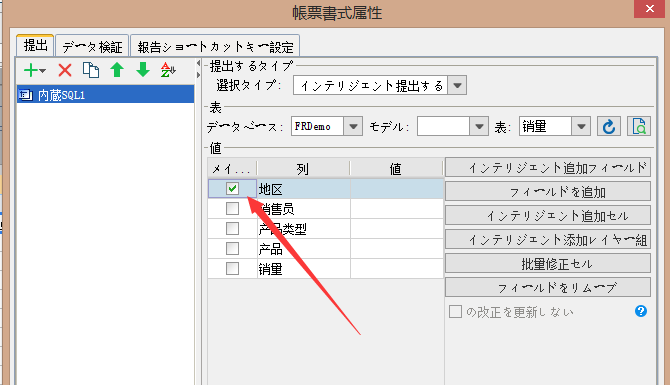Check the 销售员 row checkbox
670x385 pixels.
click(232, 209)
